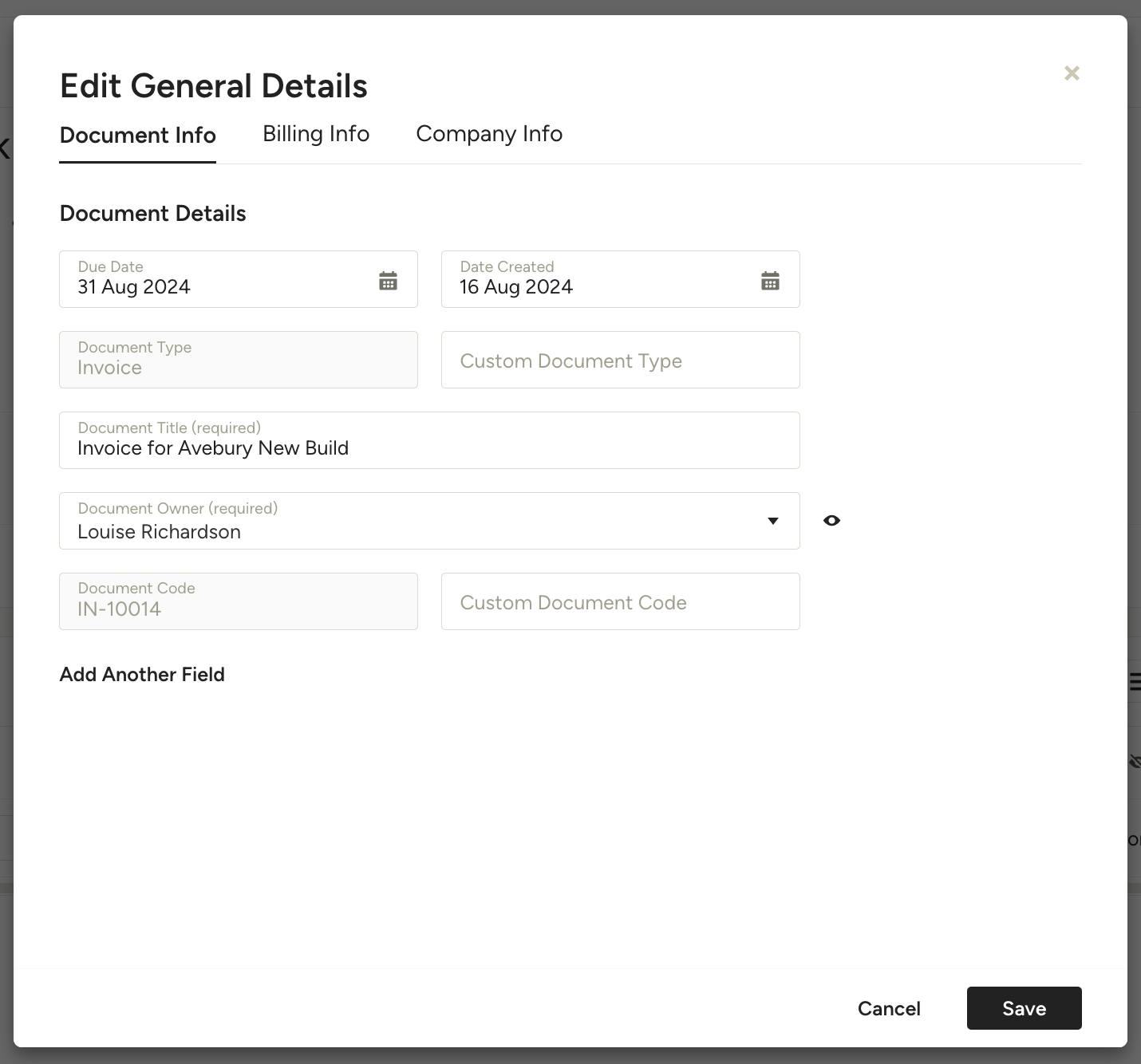Open the Date Created calendar picker icon

pos(770,281)
